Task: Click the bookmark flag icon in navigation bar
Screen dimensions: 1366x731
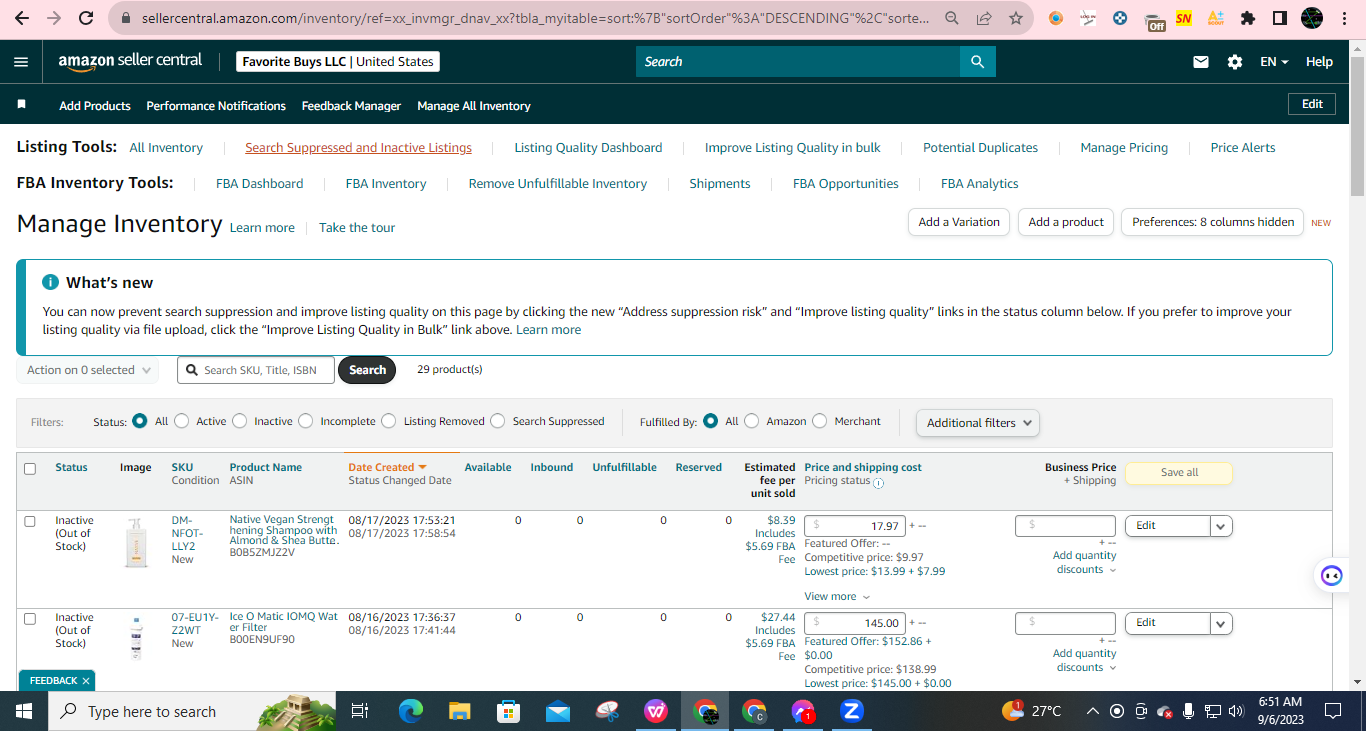Action: (x=22, y=105)
